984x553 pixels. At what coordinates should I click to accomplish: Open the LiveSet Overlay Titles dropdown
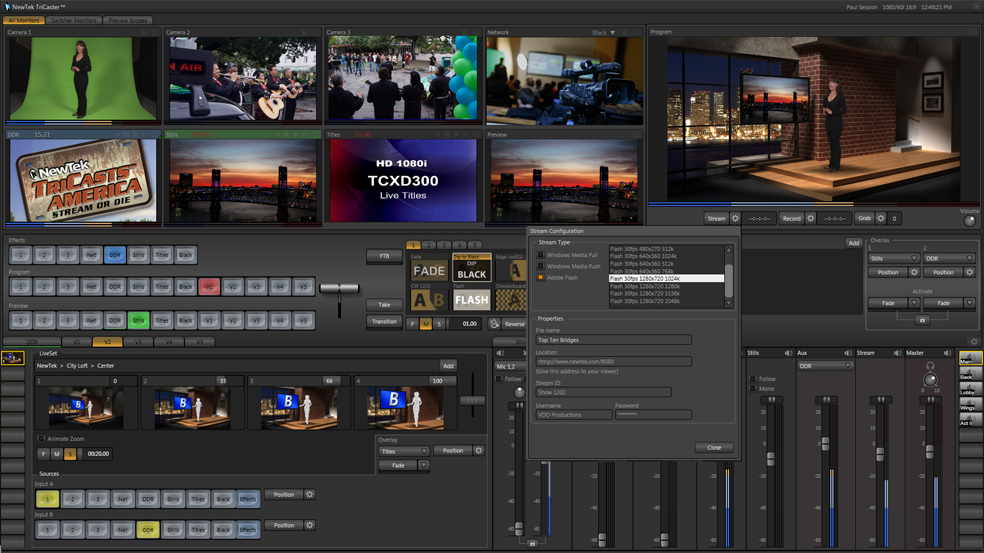[404, 451]
